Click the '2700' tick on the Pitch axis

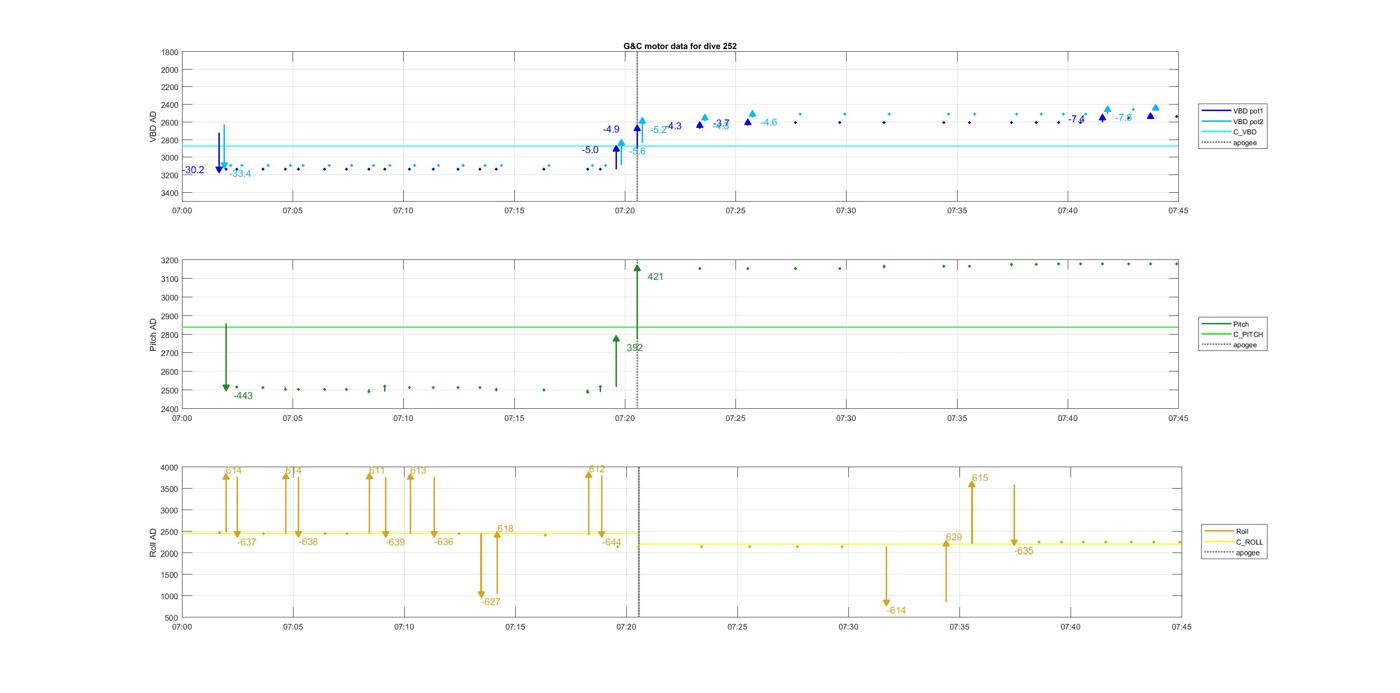tap(169, 353)
